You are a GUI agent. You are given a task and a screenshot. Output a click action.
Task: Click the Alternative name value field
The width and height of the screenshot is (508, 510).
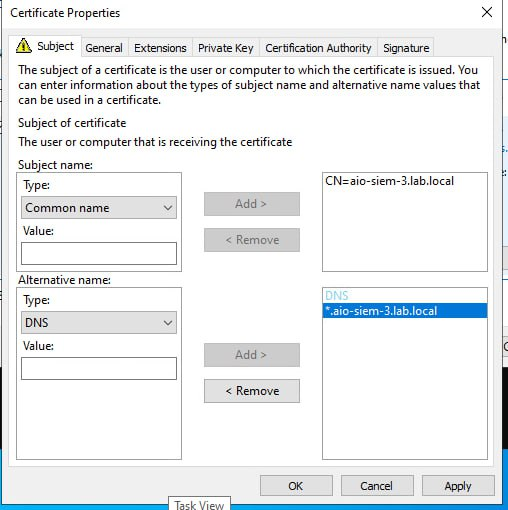point(99,369)
